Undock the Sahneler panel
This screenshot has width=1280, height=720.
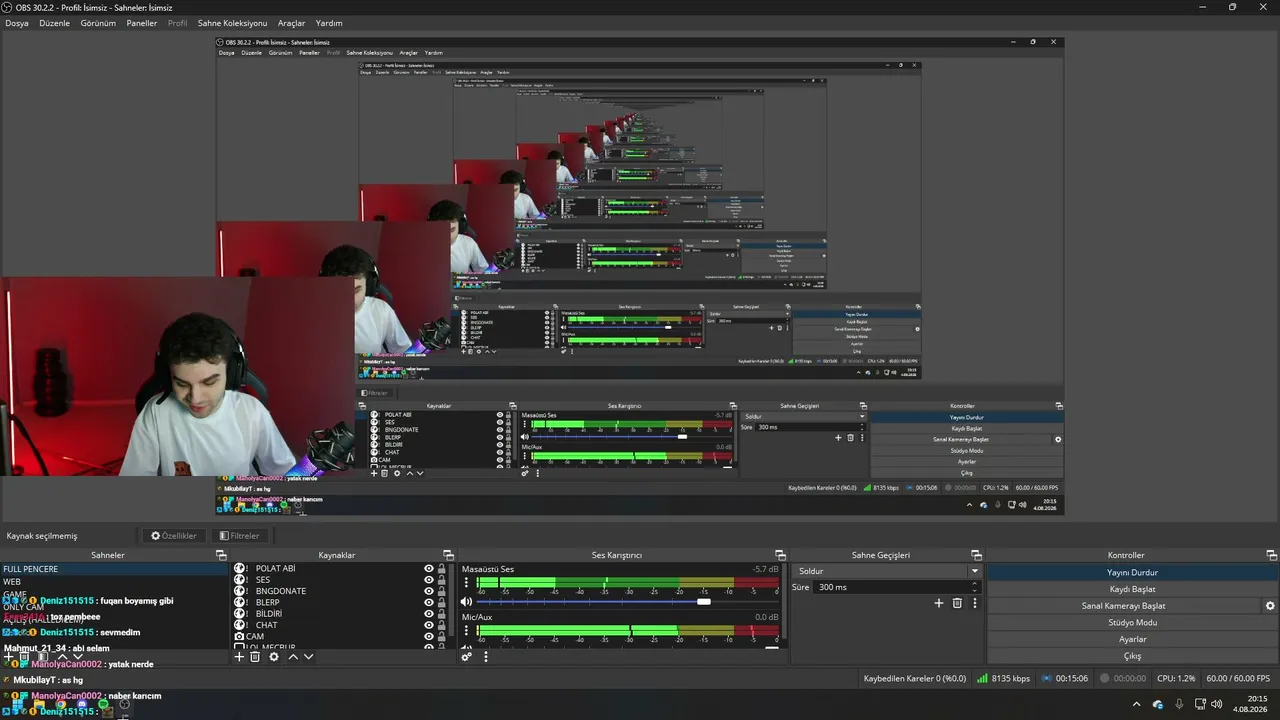221,555
